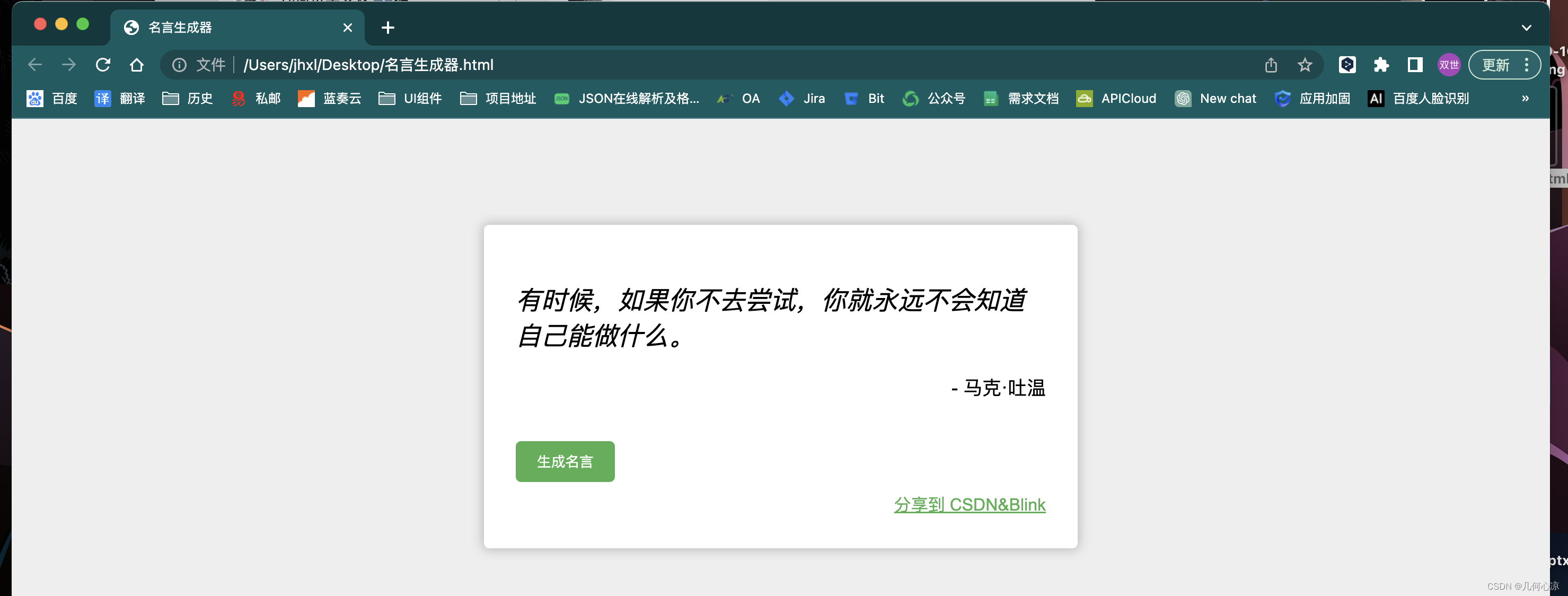Image resolution: width=1568 pixels, height=596 pixels.
Task: Open the New chat bookmark
Action: (x=1215, y=99)
